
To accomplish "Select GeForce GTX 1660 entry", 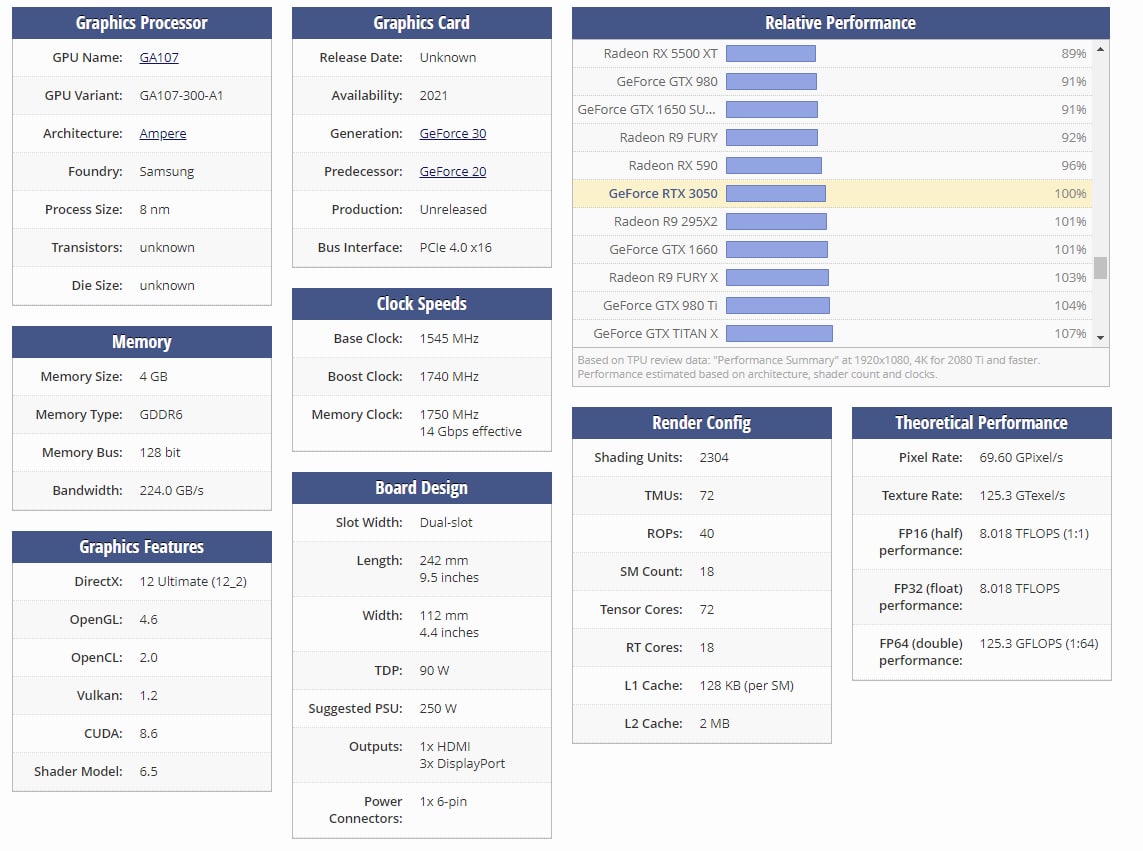I will 832,249.
